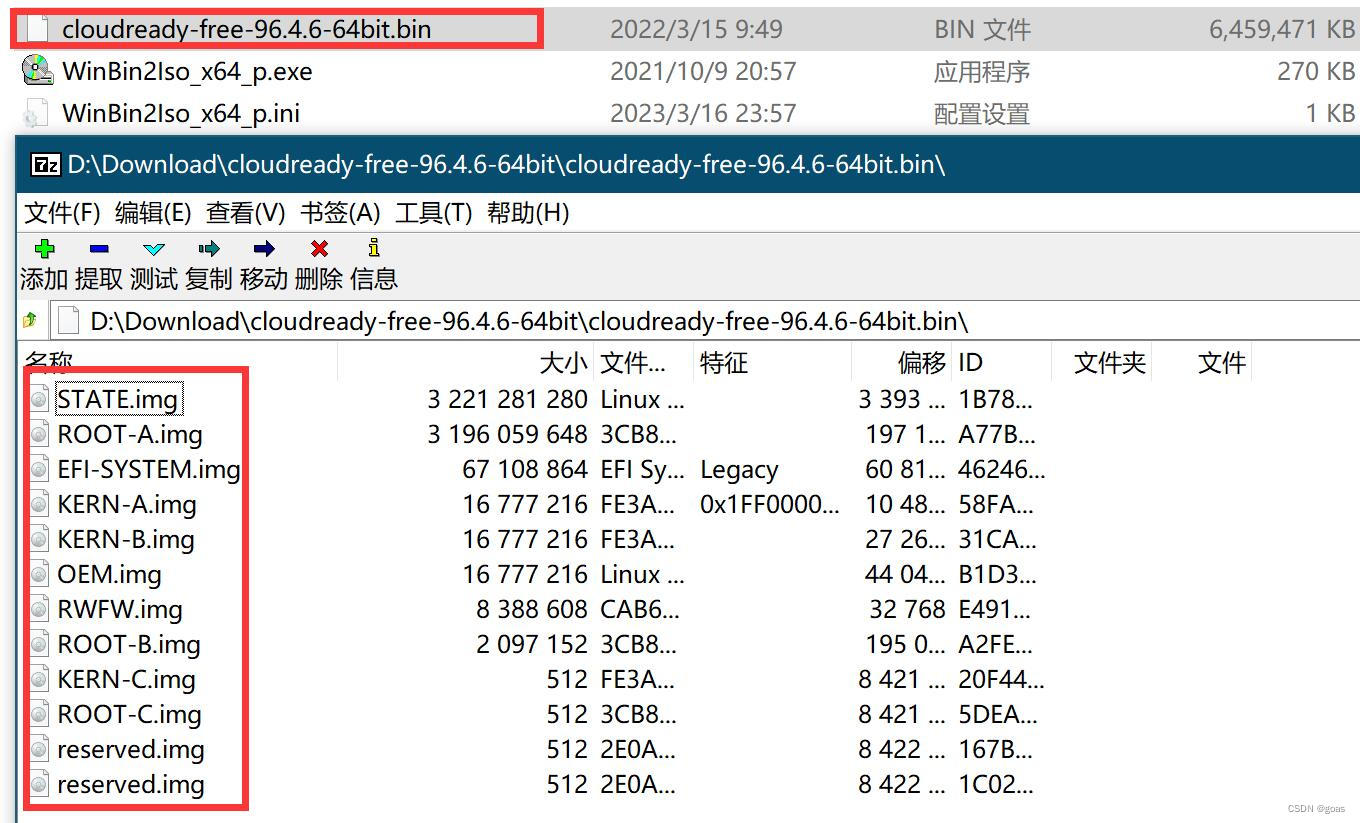Viewport: 1360px width, 823px height.
Task: Click the blue Extract (提取) minus icon
Action: pyautogui.click(x=99, y=249)
